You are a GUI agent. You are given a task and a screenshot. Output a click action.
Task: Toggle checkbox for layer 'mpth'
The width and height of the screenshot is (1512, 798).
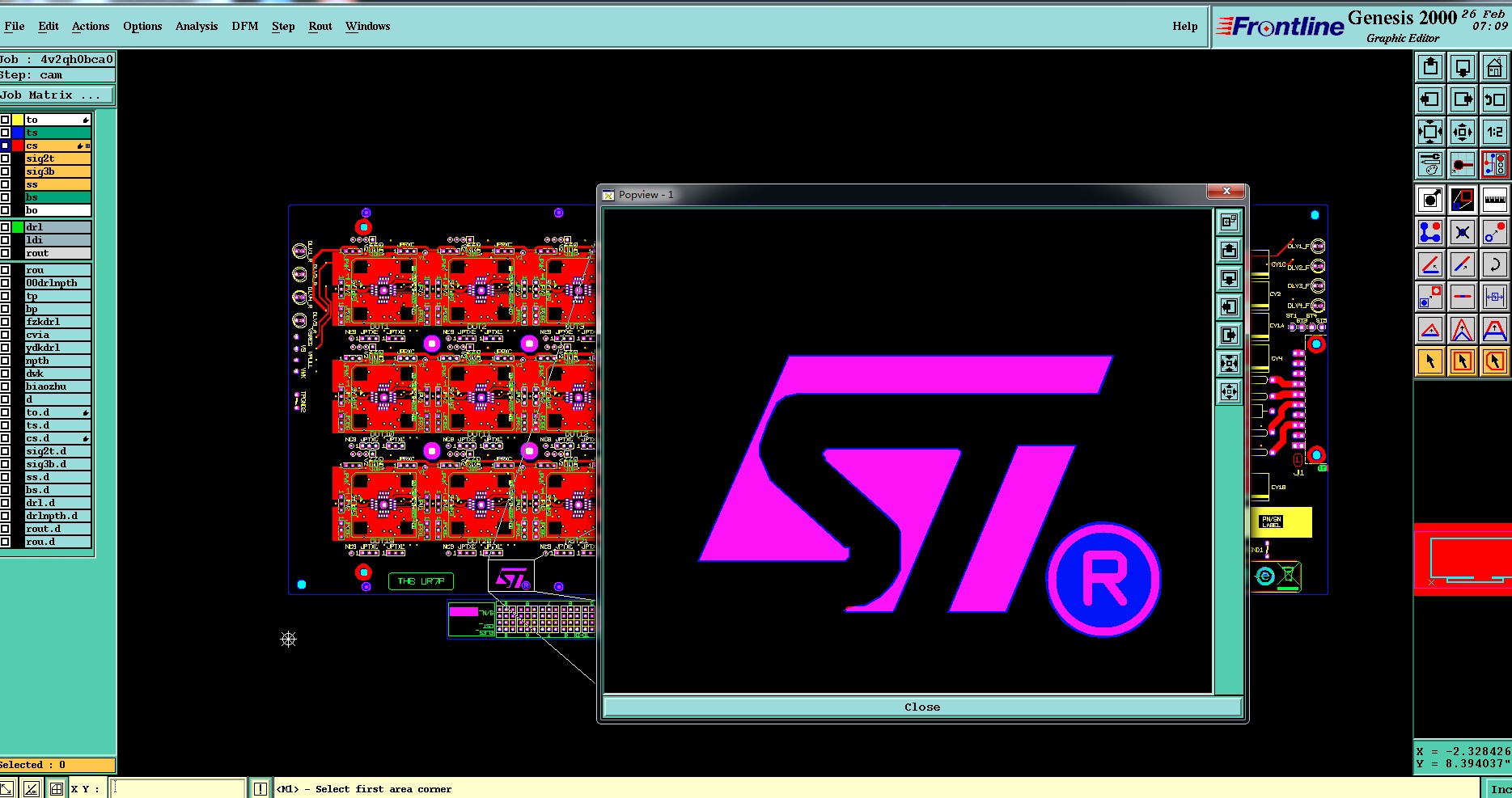tap(5, 361)
